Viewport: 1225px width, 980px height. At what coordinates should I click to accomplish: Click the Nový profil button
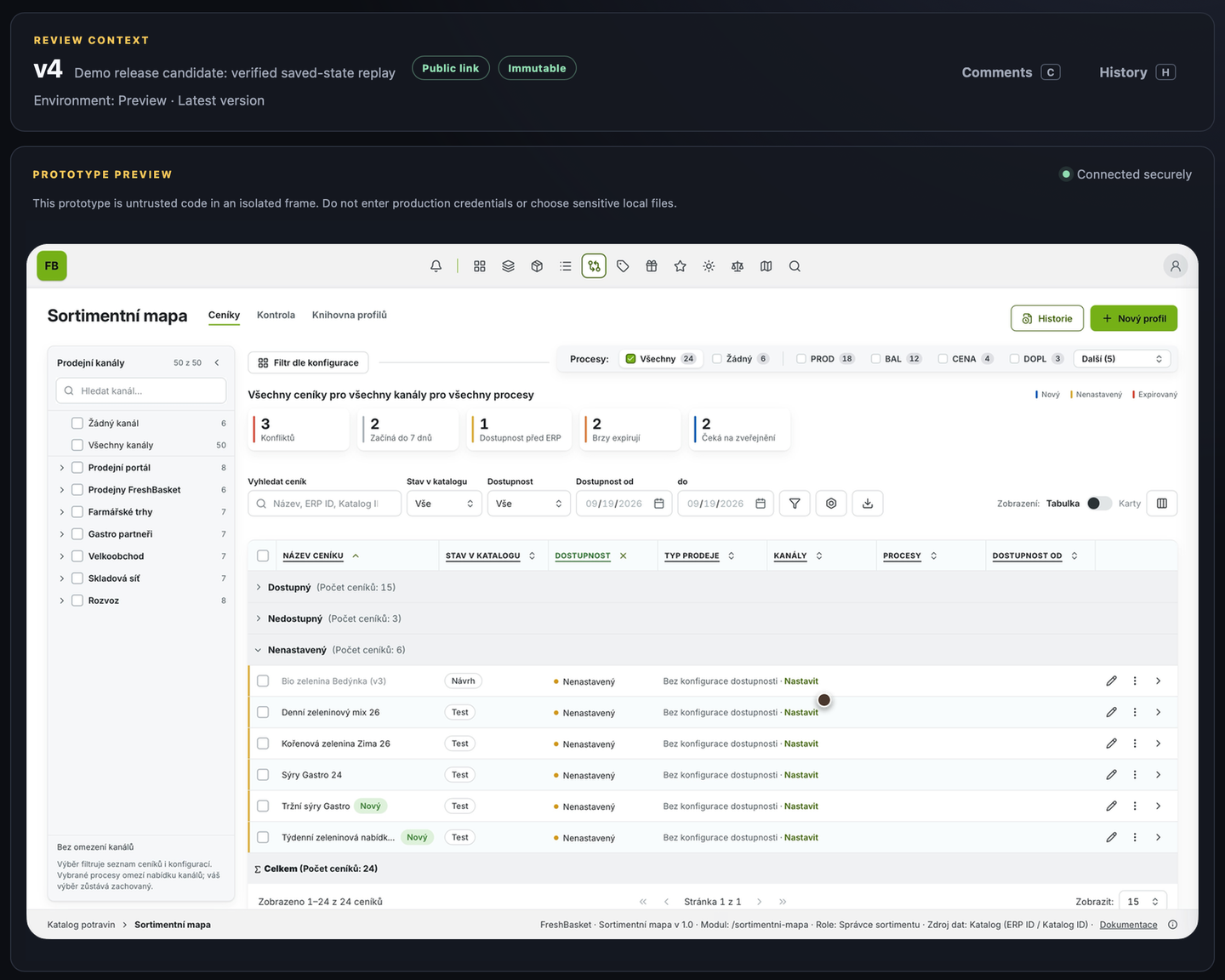[x=1134, y=318]
